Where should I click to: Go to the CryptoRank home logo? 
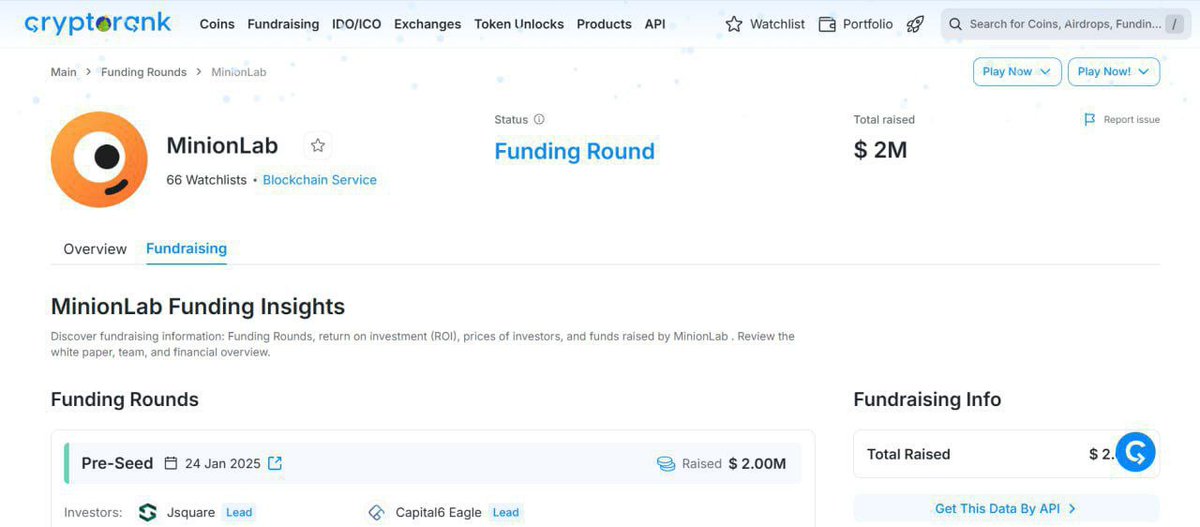(x=98, y=23)
